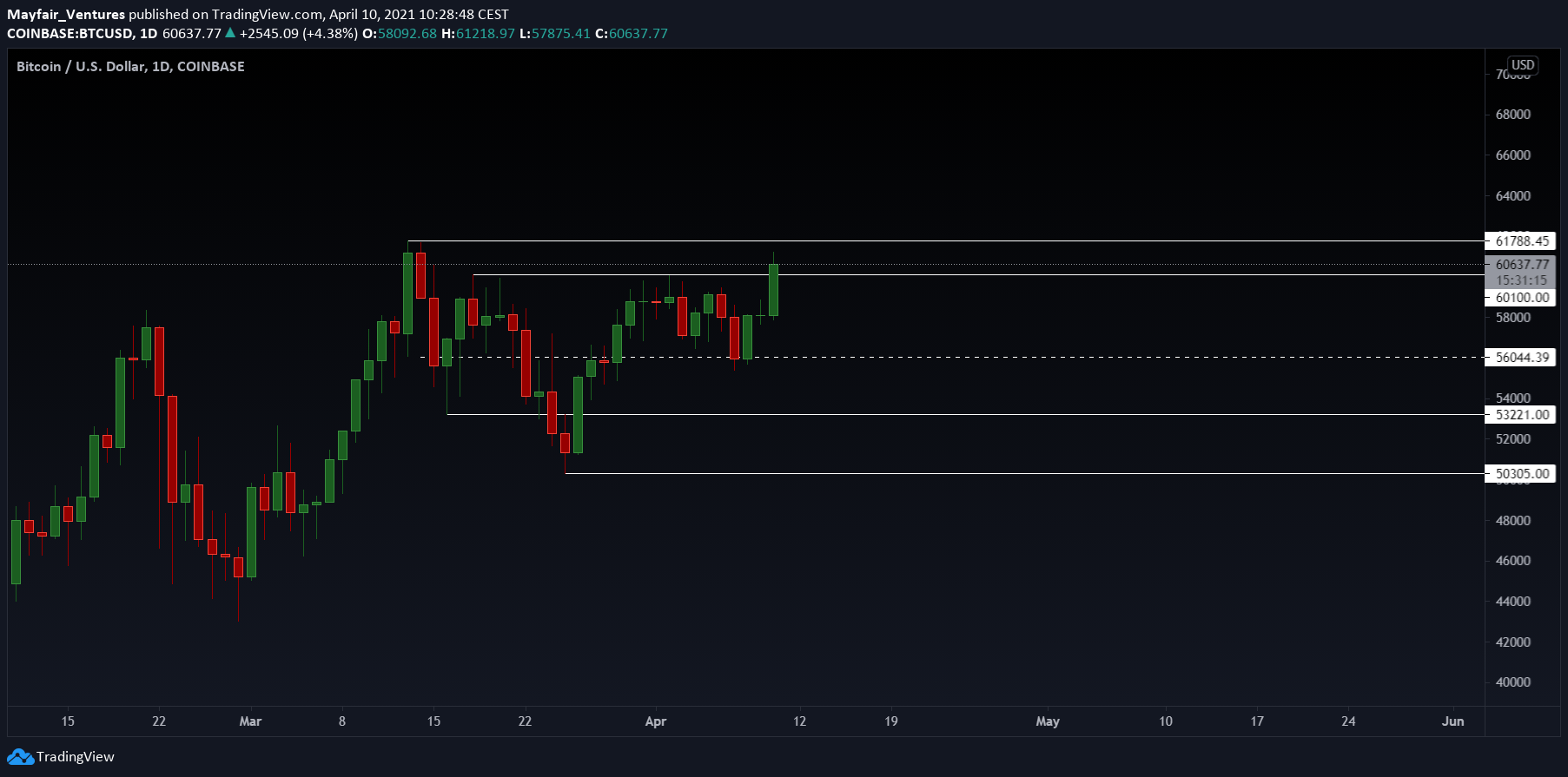The height and width of the screenshot is (777, 1568).
Task: Click the TradingView cloud logo icon
Action: 20,757
